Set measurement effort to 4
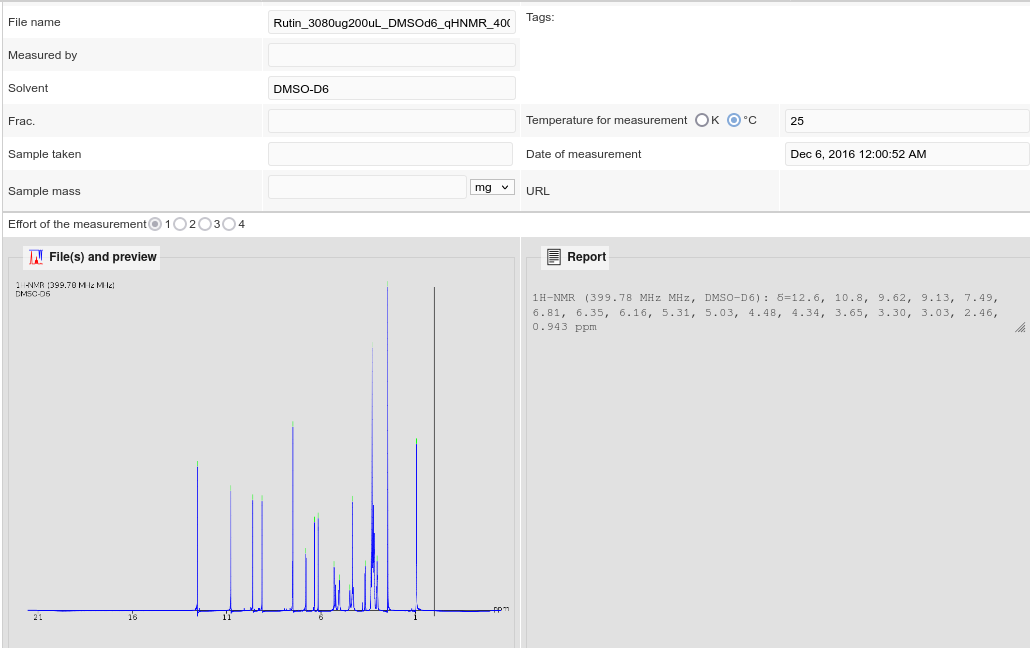 pyautogui.click(x=229, y=224)
